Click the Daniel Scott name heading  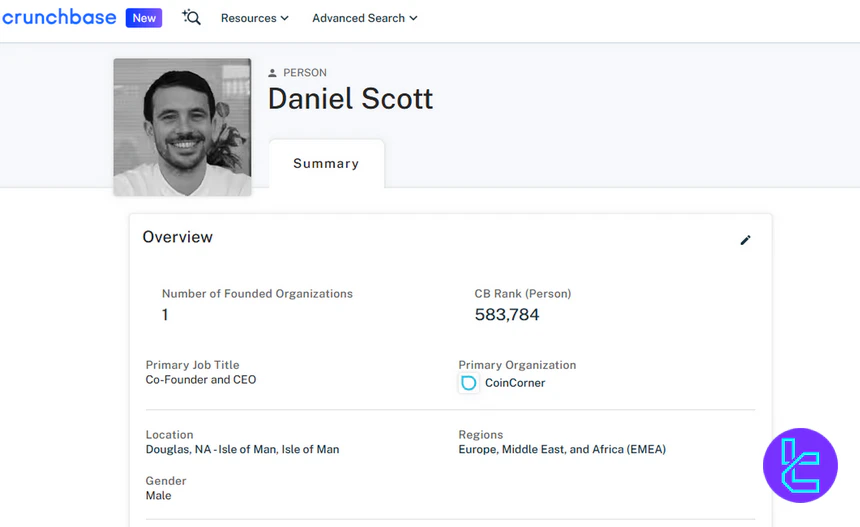(350, 99)
